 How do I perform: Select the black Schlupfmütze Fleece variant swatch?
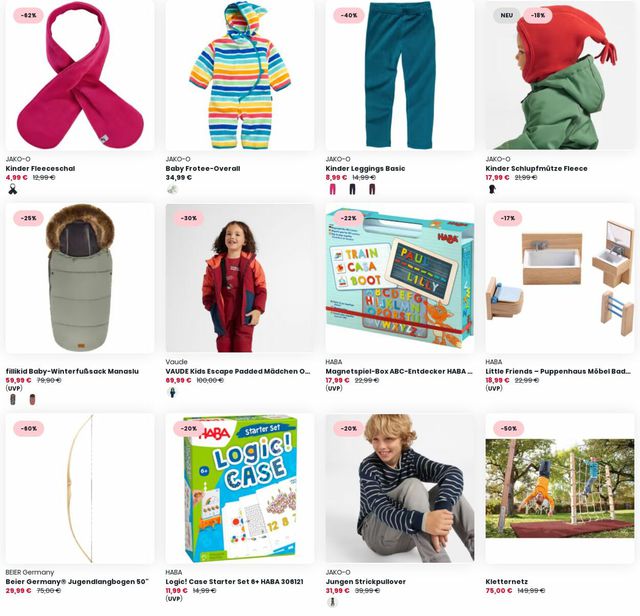click(493, 189)
